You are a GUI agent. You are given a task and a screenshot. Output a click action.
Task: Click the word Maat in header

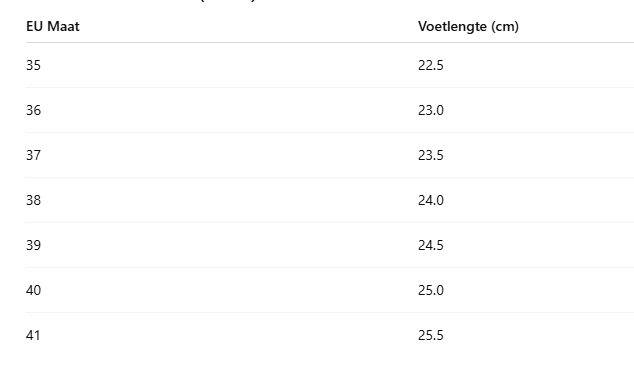(x=63, y=26)
